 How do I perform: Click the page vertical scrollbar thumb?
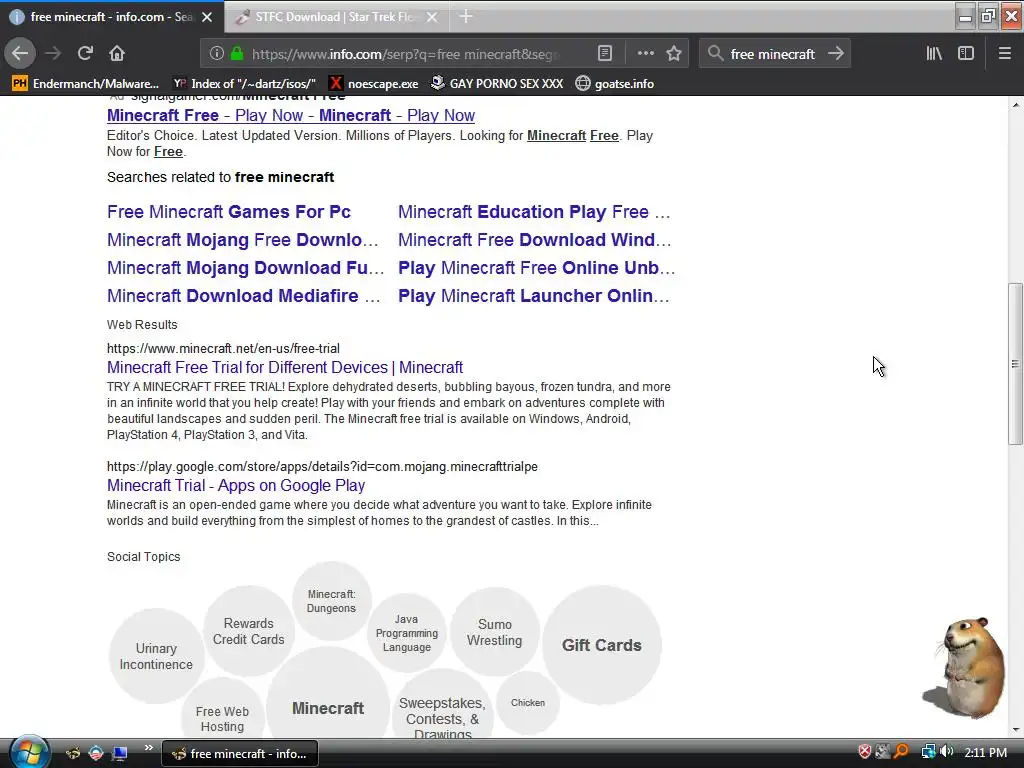point(1015,364)
